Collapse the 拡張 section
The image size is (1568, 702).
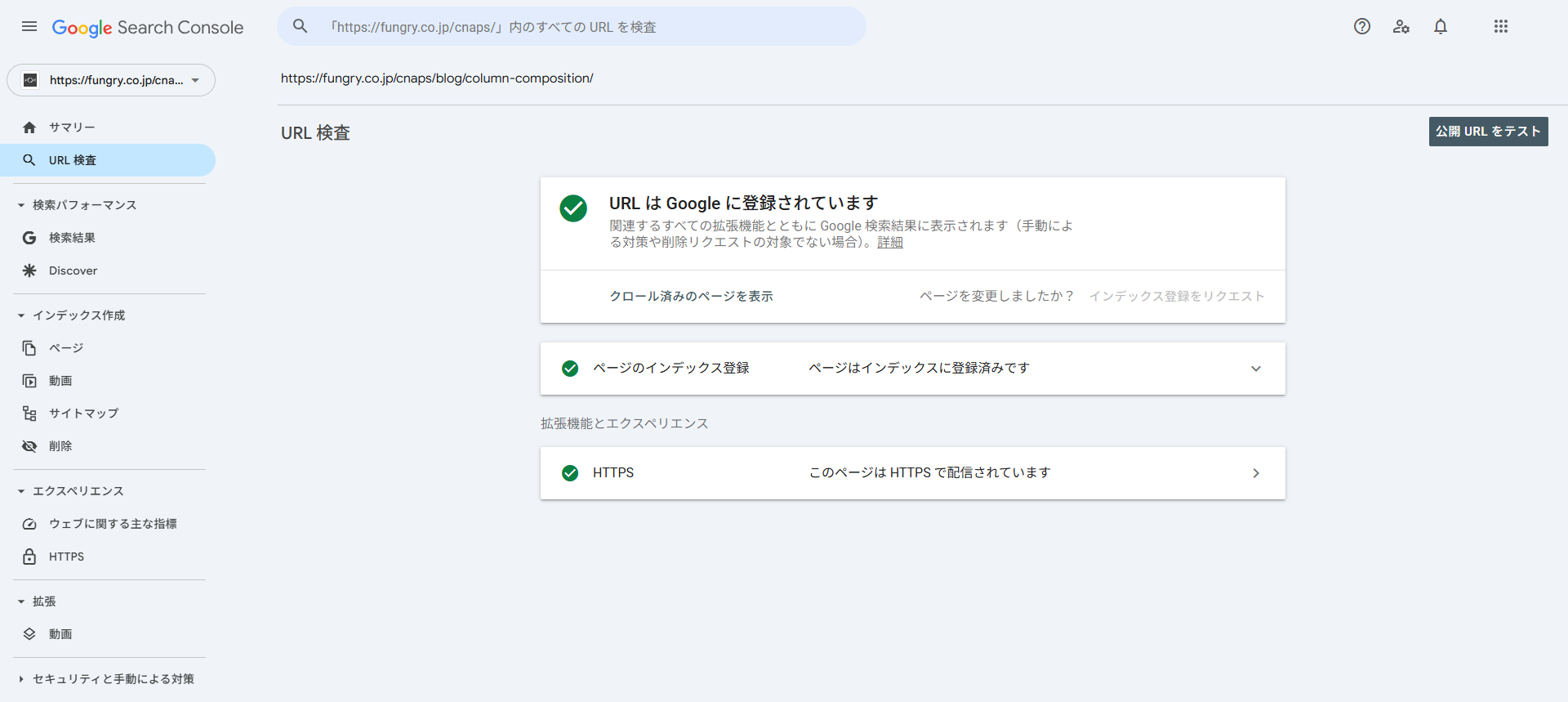tap(21, 601)
